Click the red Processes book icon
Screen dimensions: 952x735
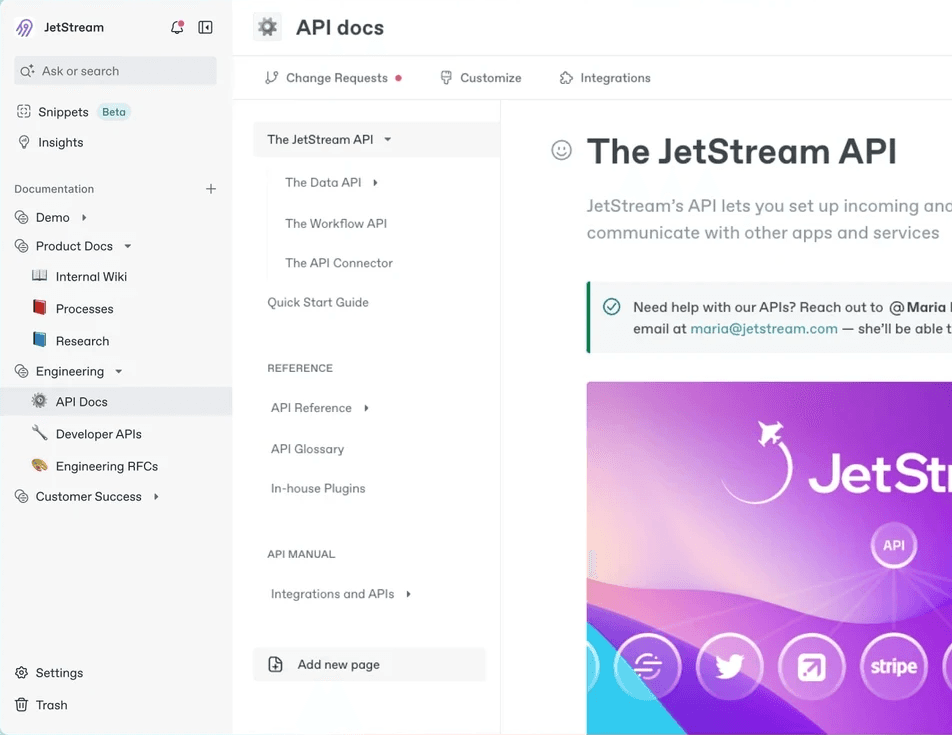pyautogui.click(x=39, y=307)
